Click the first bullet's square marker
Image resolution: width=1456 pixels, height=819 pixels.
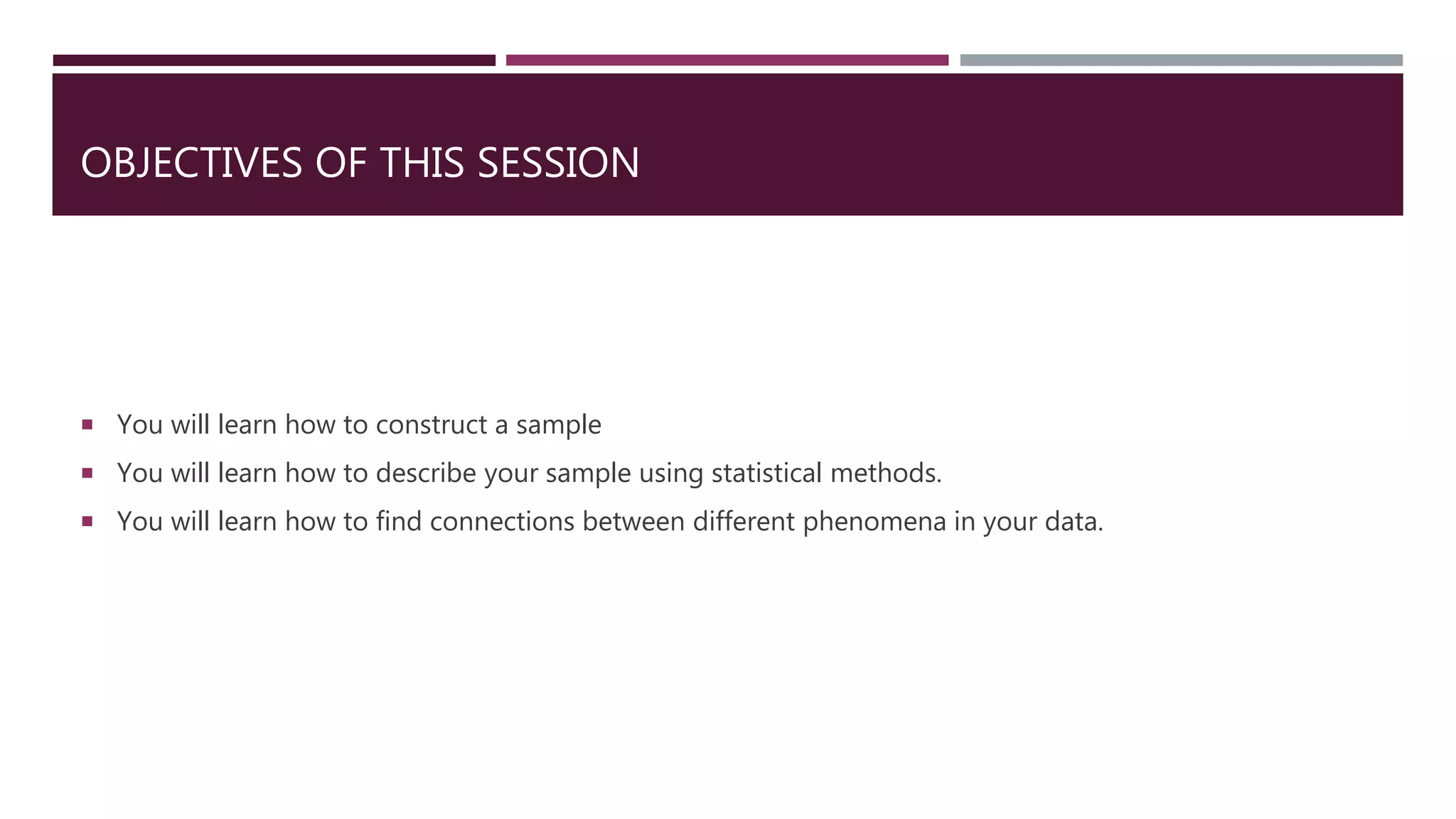(x=87, y=424)
